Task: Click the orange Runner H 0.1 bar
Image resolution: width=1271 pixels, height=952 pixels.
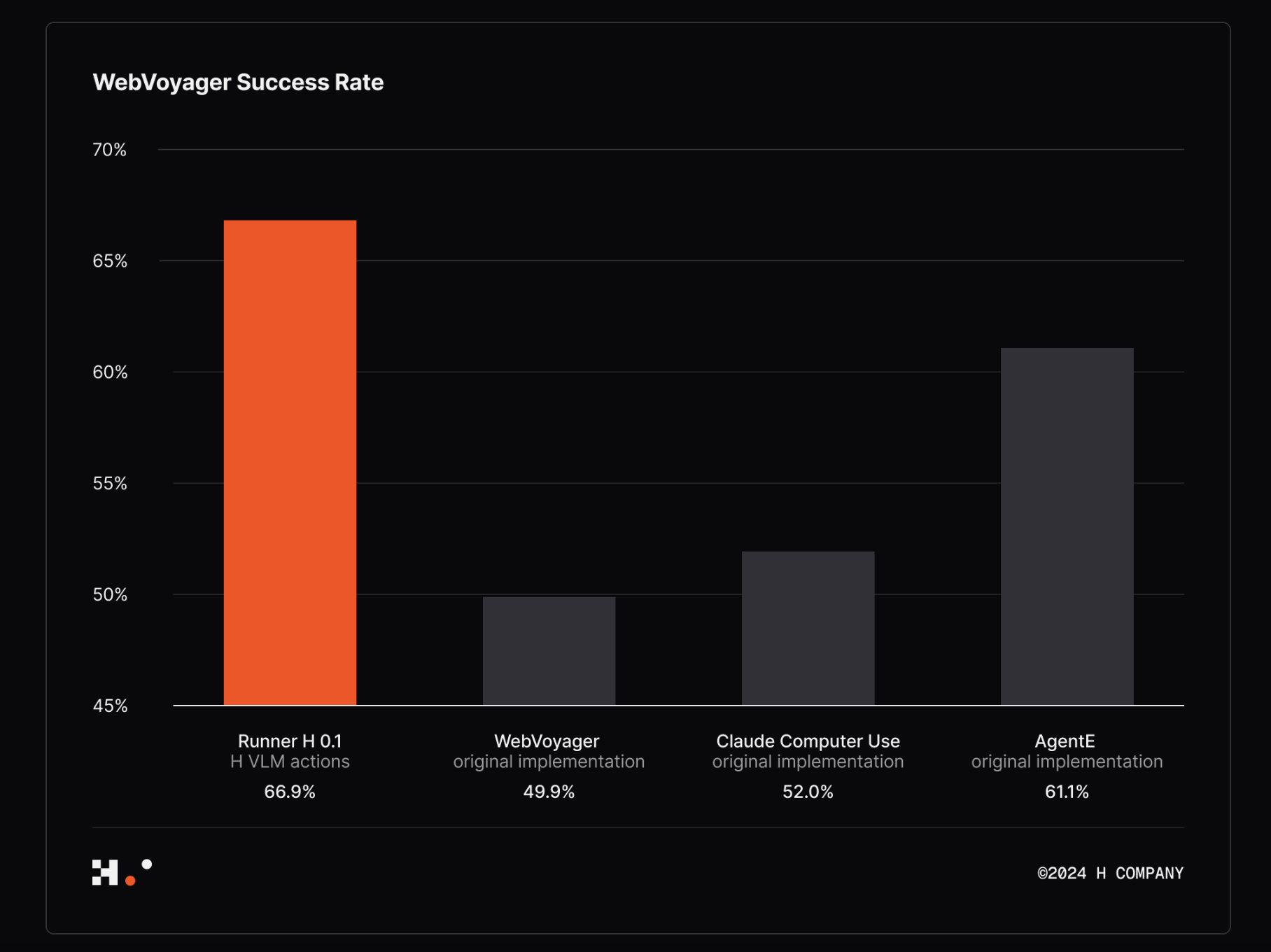Action: (x=290, y=462)
